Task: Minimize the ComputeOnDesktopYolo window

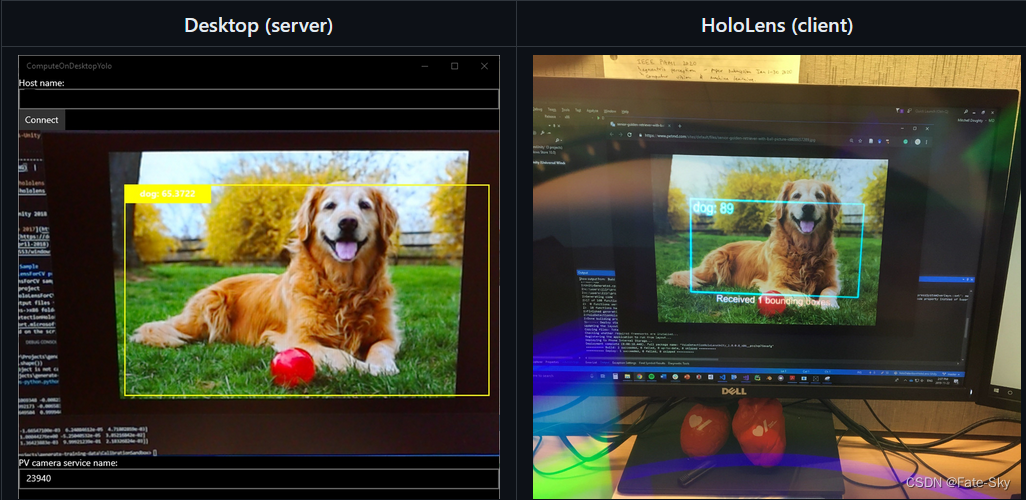Action: 425,66
